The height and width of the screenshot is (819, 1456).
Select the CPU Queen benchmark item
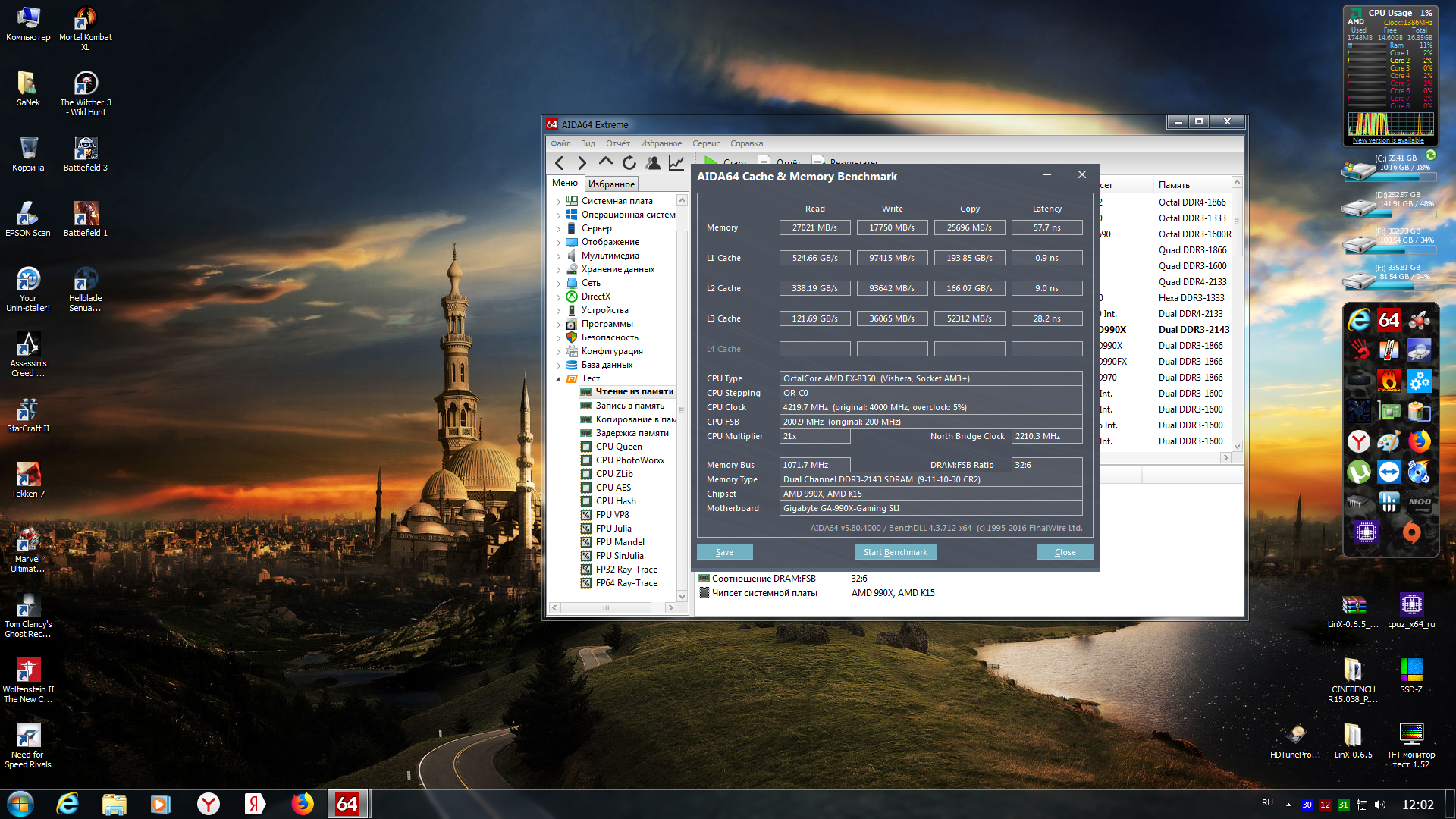coord(618,447)
